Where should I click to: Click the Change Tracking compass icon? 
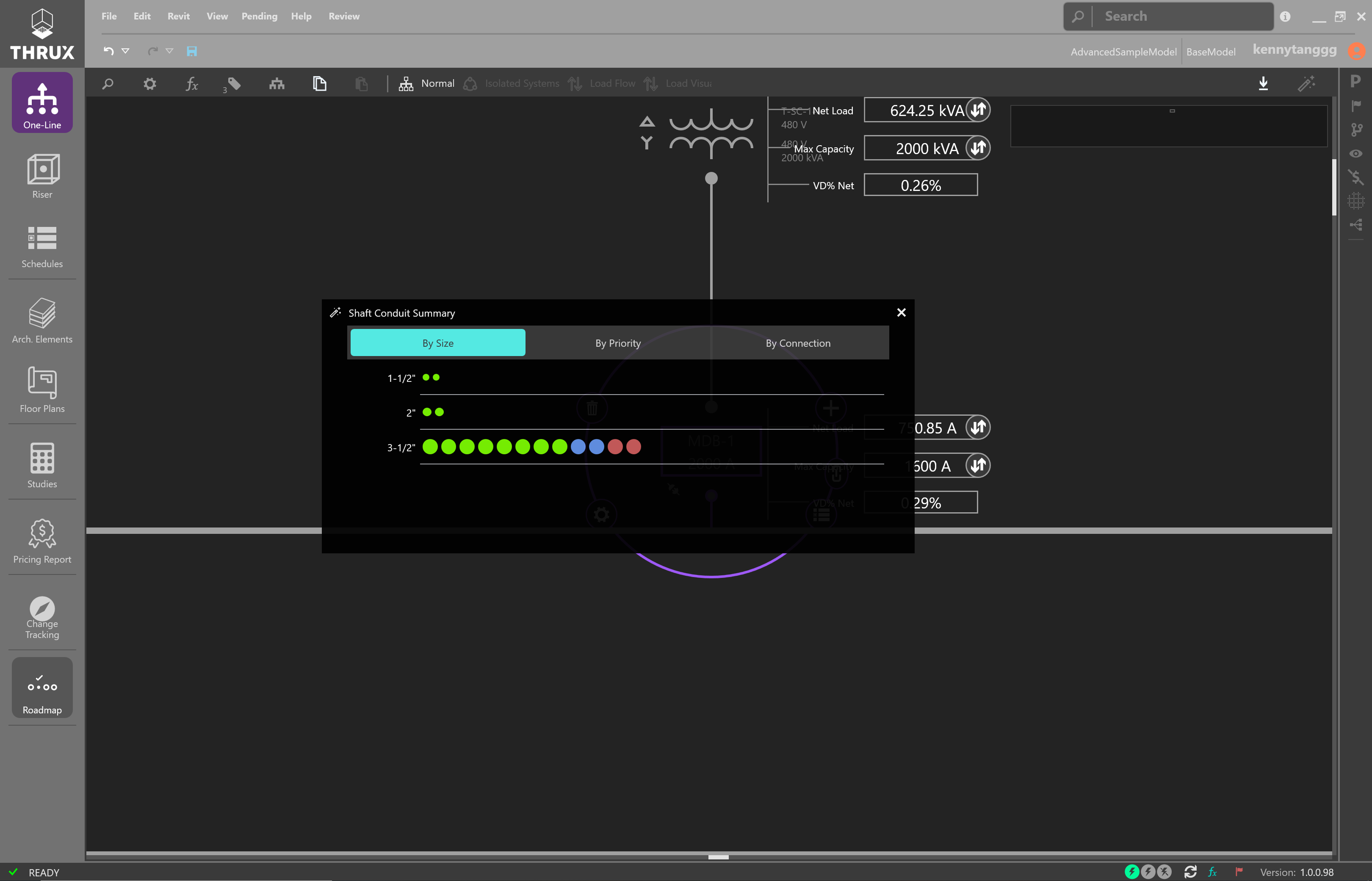[42, 609]
